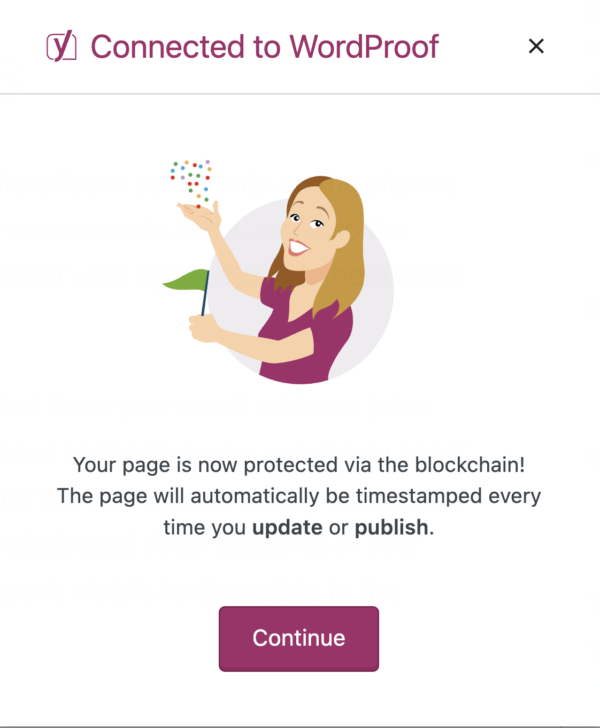Click the hand holding the flag pole
Image resolution: width=600 pixels, height=728 pixels.
click(204, 326)
